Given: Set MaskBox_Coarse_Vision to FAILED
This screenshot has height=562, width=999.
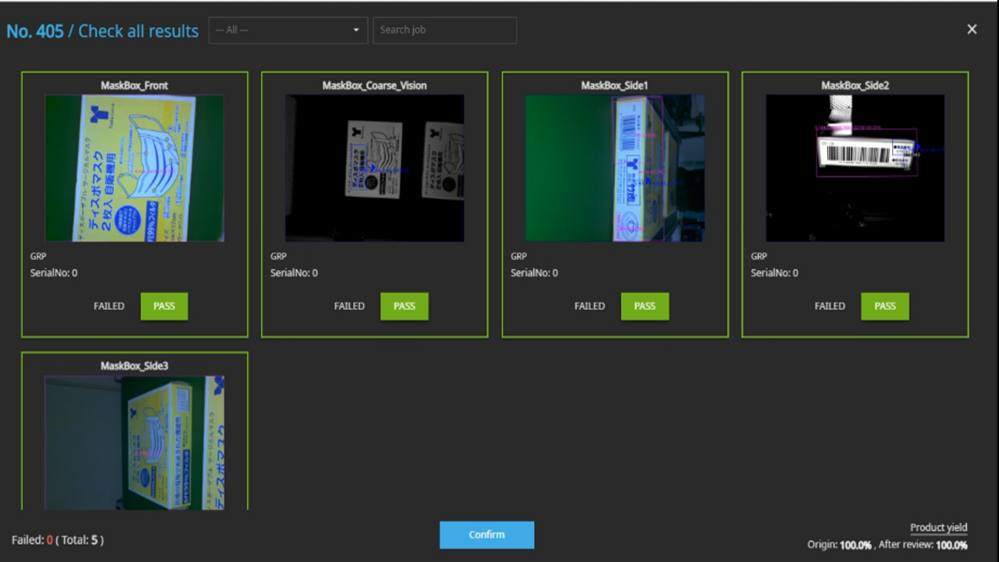Looking at the screenshot, I should [x=349, y=306].
